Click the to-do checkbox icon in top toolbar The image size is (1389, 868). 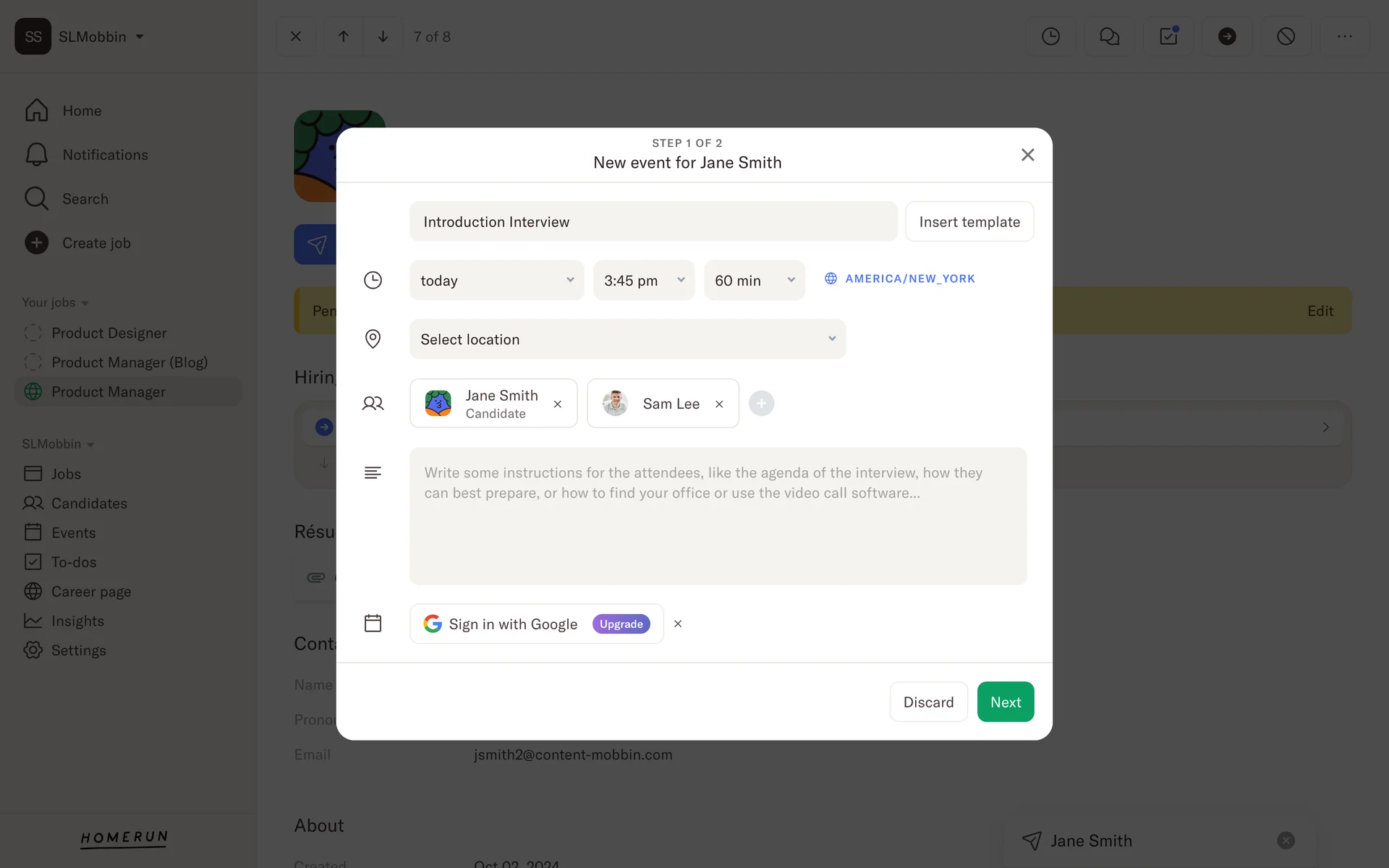[1168, 36]
